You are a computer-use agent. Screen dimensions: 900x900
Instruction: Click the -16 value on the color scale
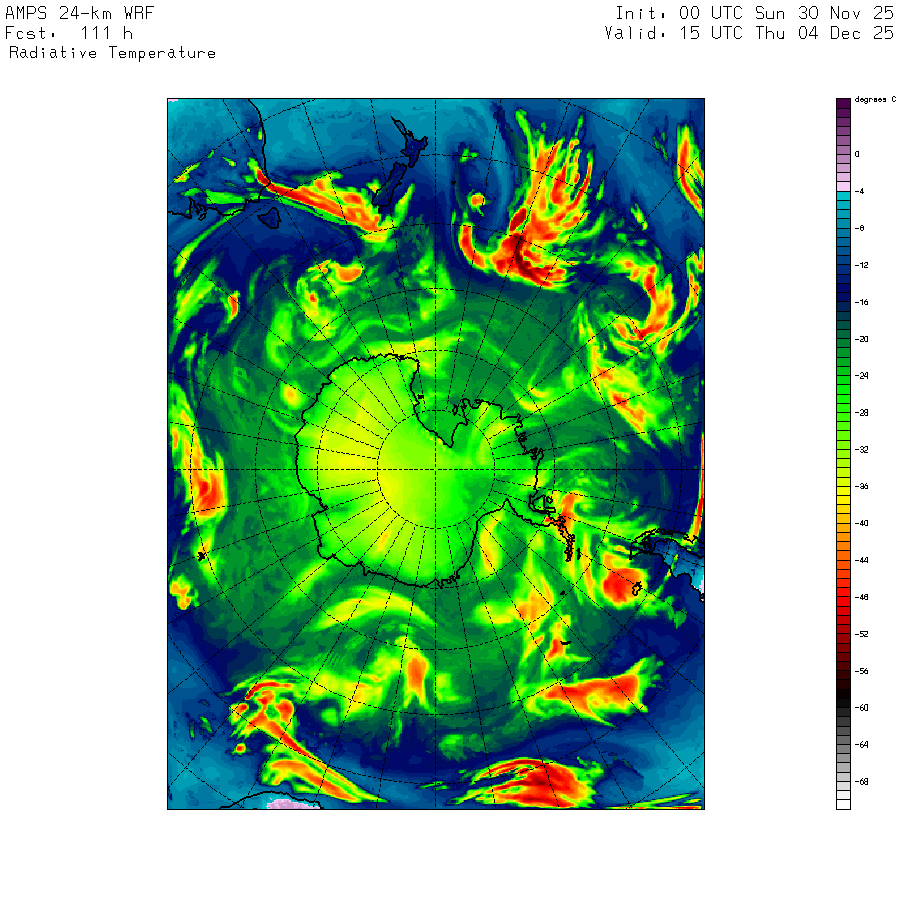(x=862, y=302)
